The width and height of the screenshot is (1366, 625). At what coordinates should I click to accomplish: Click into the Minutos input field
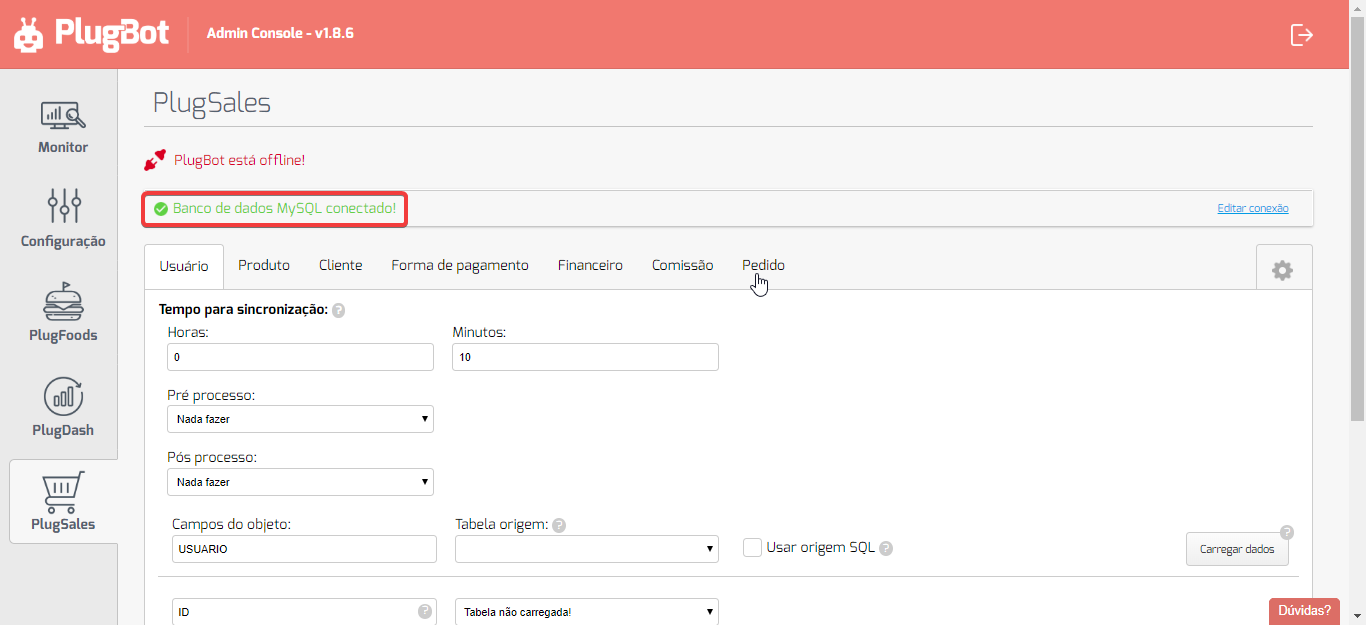pos(585,357)
